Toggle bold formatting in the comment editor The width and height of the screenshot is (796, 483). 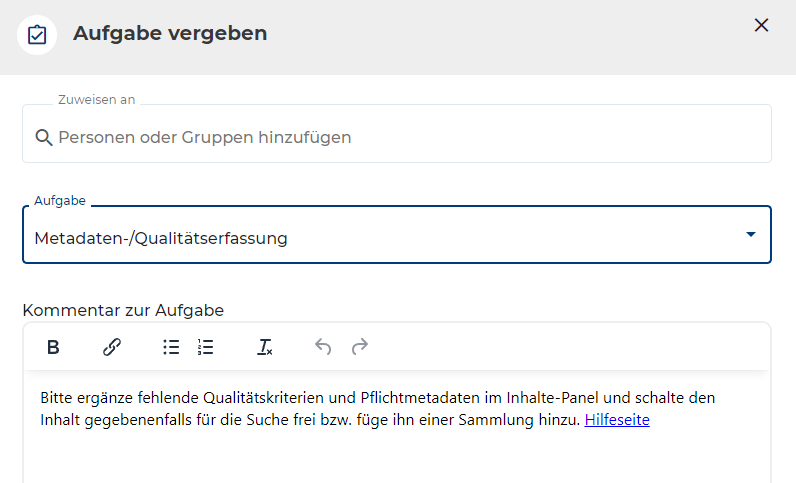click(x=53, y=347)
